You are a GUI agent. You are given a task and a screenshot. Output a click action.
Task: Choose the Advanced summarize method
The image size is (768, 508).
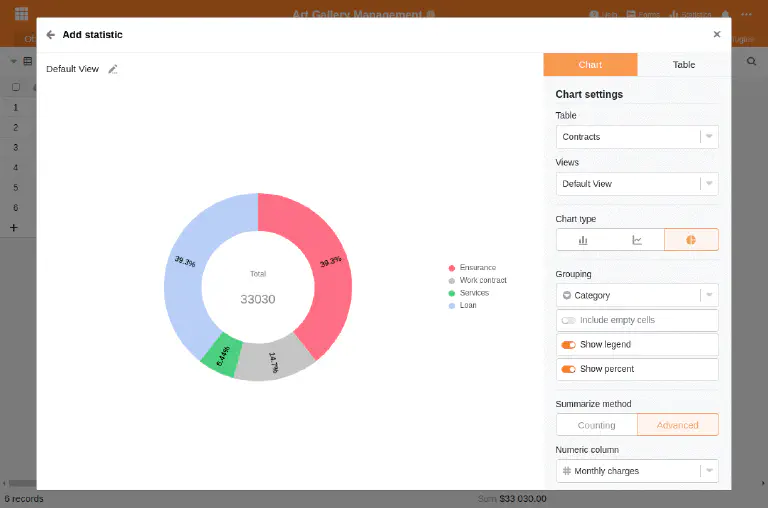click(x=678, y=425)
